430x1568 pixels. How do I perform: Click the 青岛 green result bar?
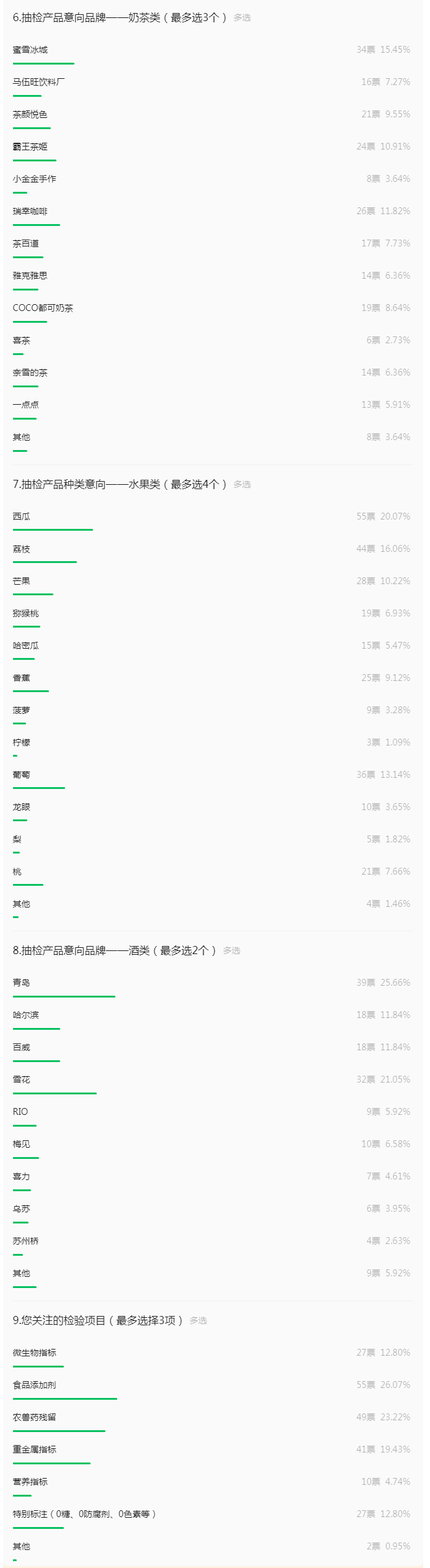click(64, 996)
